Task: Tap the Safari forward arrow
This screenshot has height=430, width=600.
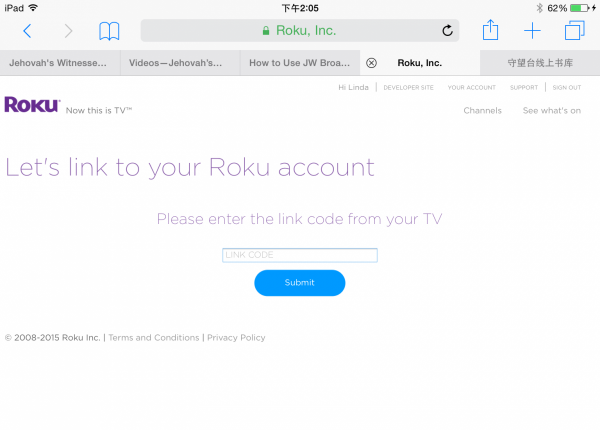Action: point(68,31)
